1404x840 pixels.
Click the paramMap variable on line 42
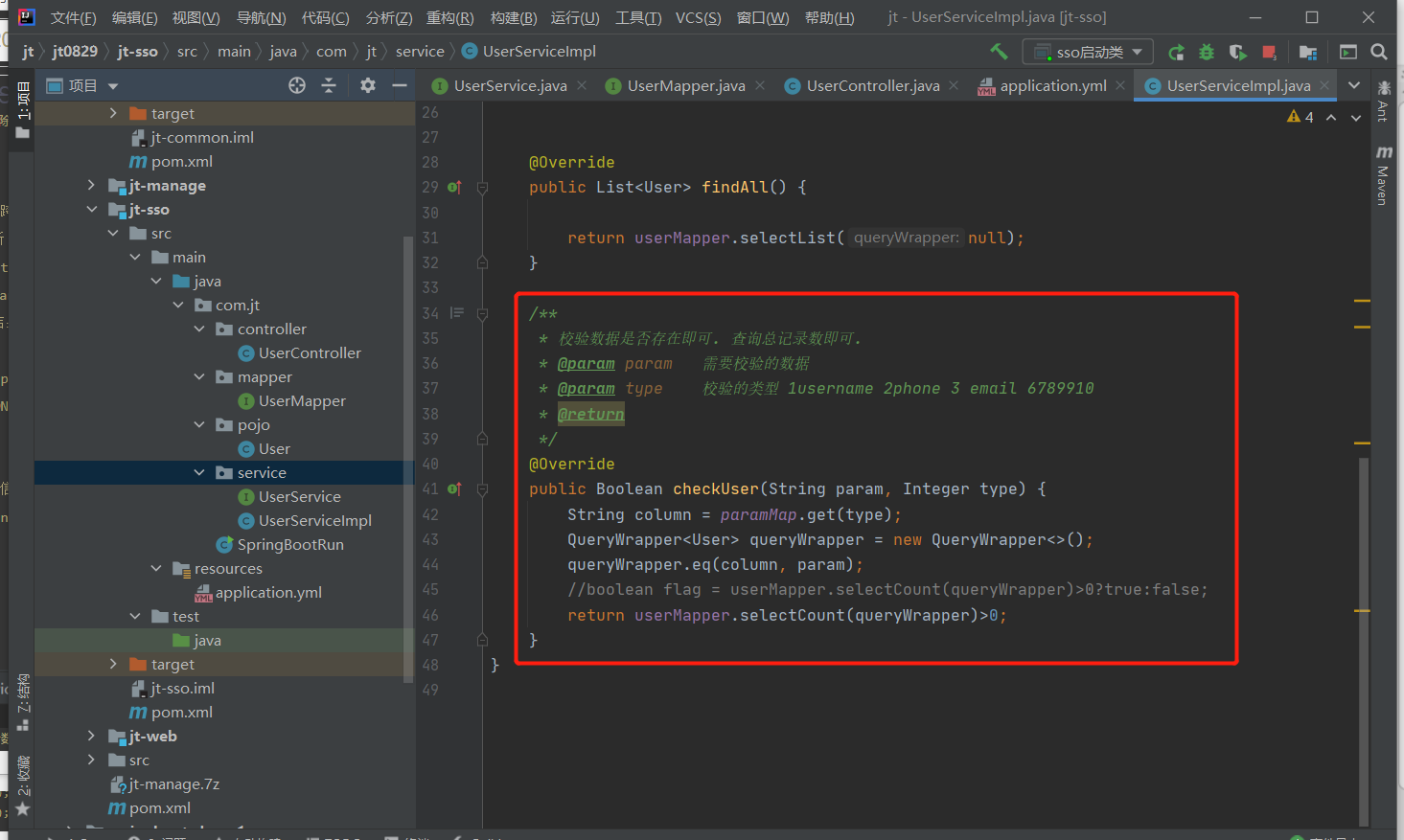tap(758, 514)
